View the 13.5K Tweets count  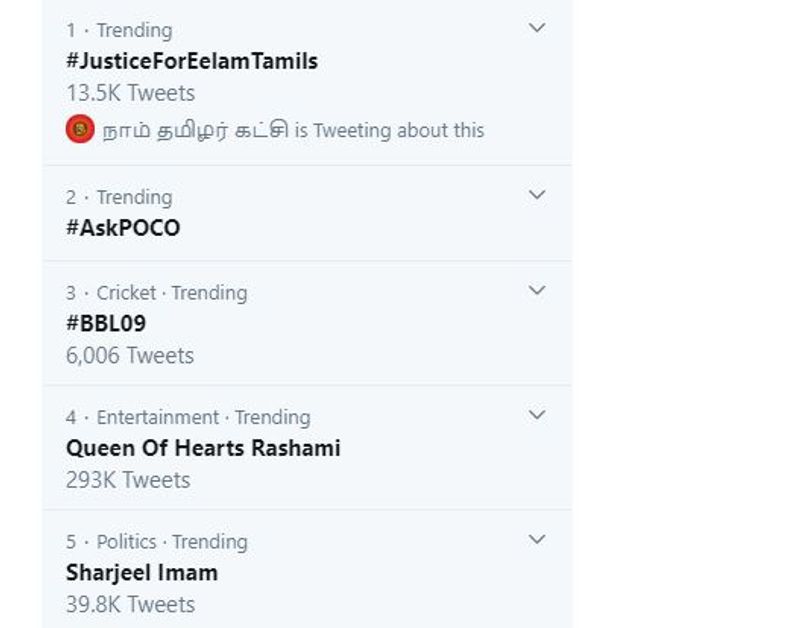[x=130, y=93]
